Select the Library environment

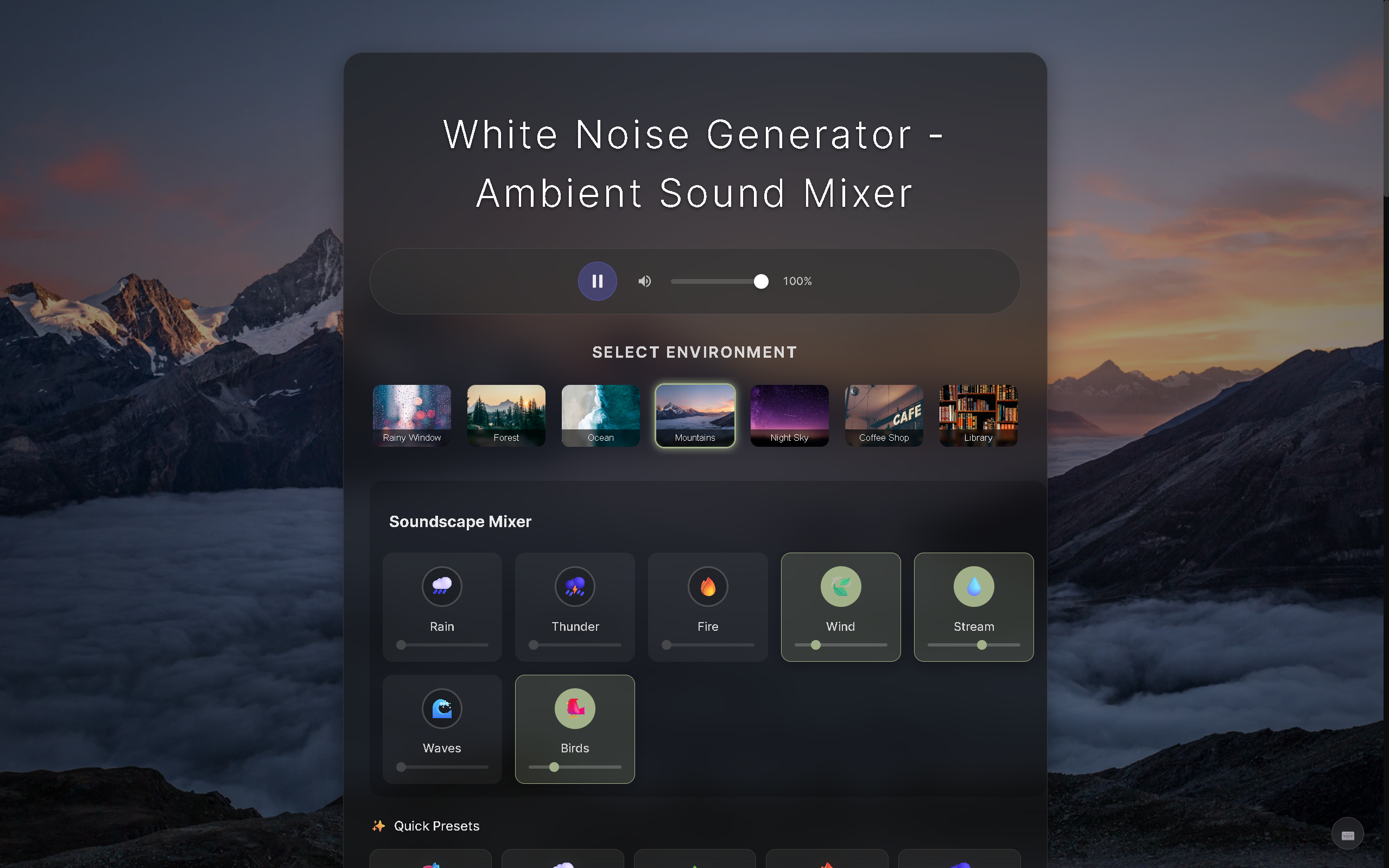978,415
